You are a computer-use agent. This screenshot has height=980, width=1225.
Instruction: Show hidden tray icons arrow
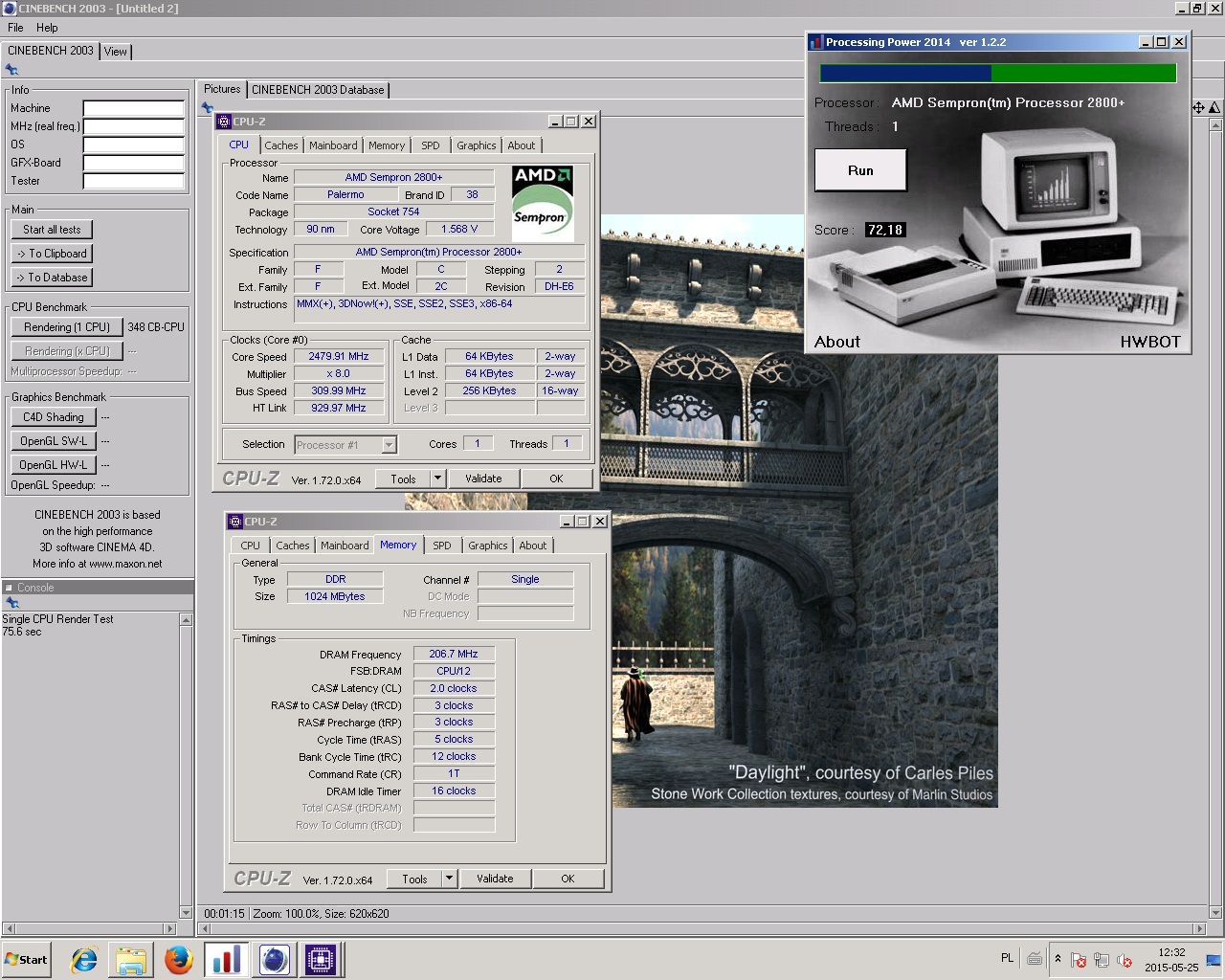tap(1058, 958)
